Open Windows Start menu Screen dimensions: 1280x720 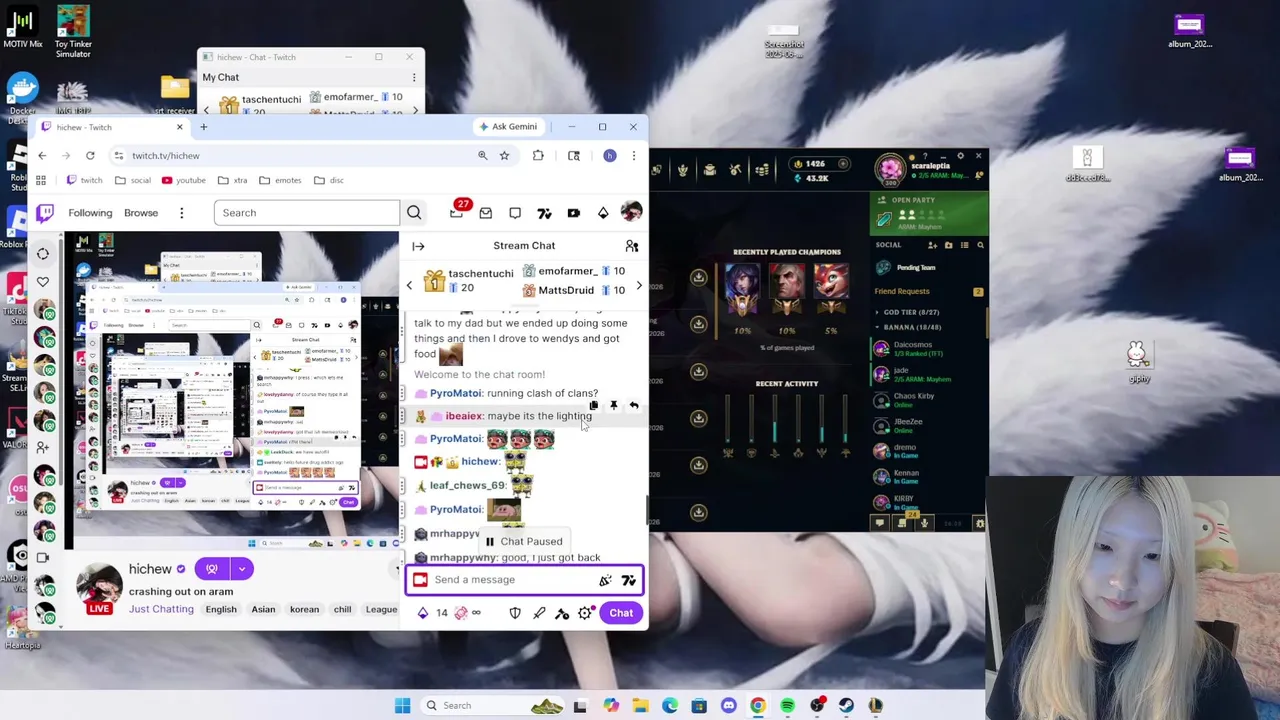click(x=402, y=706)
